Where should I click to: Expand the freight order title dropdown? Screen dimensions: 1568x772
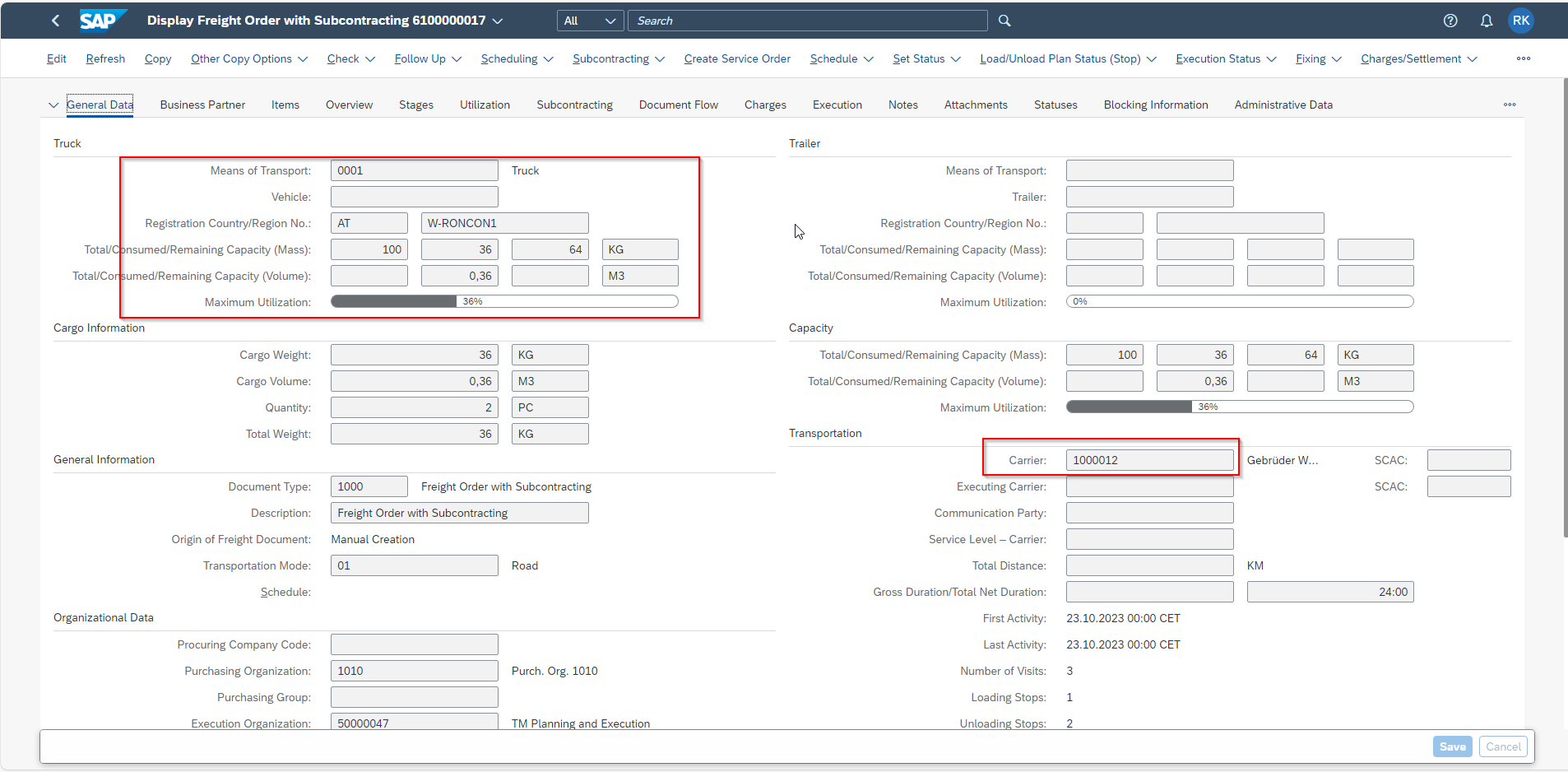[497, 21]
